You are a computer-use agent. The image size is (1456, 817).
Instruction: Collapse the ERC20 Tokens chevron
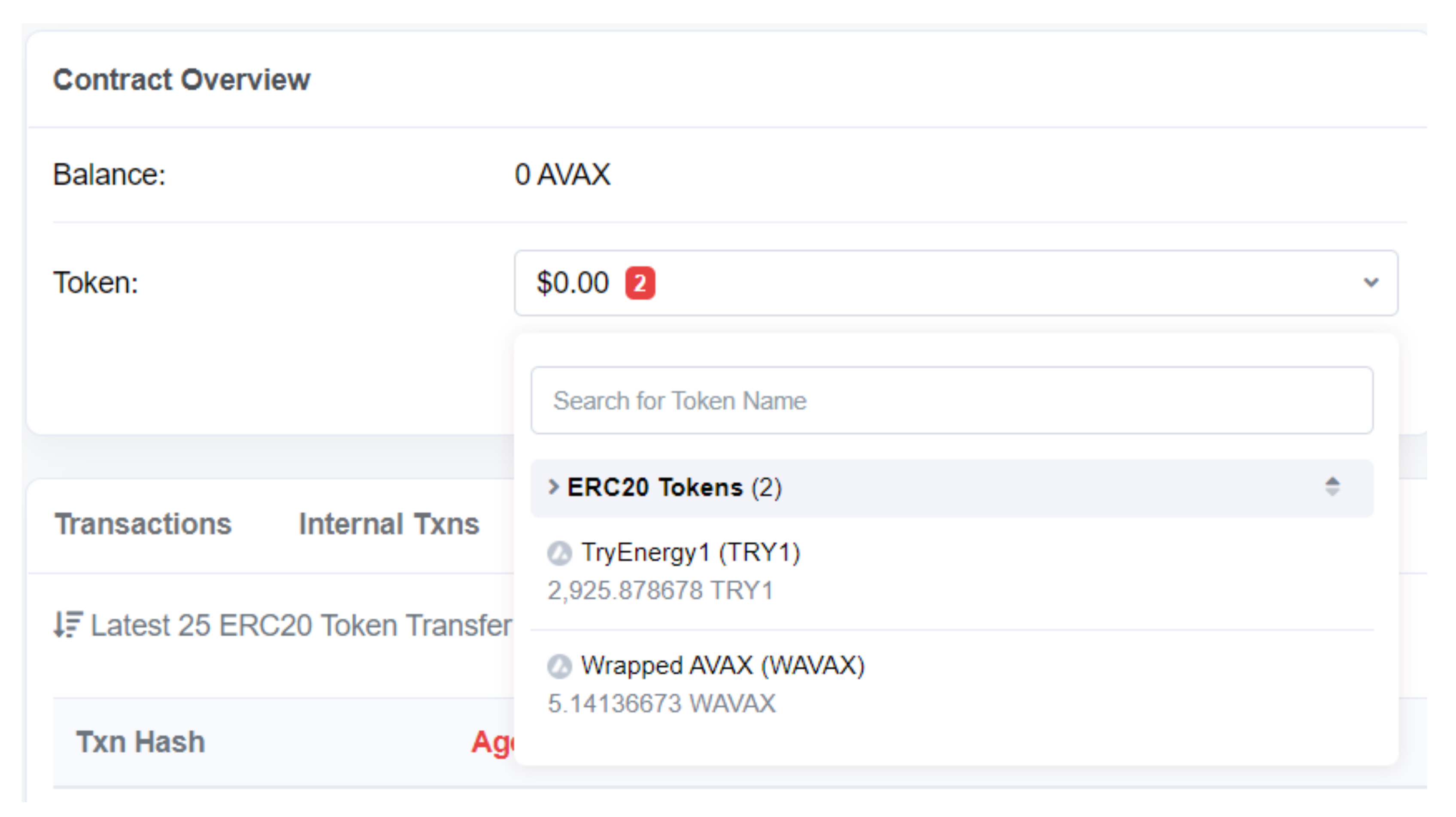(553, 487)
